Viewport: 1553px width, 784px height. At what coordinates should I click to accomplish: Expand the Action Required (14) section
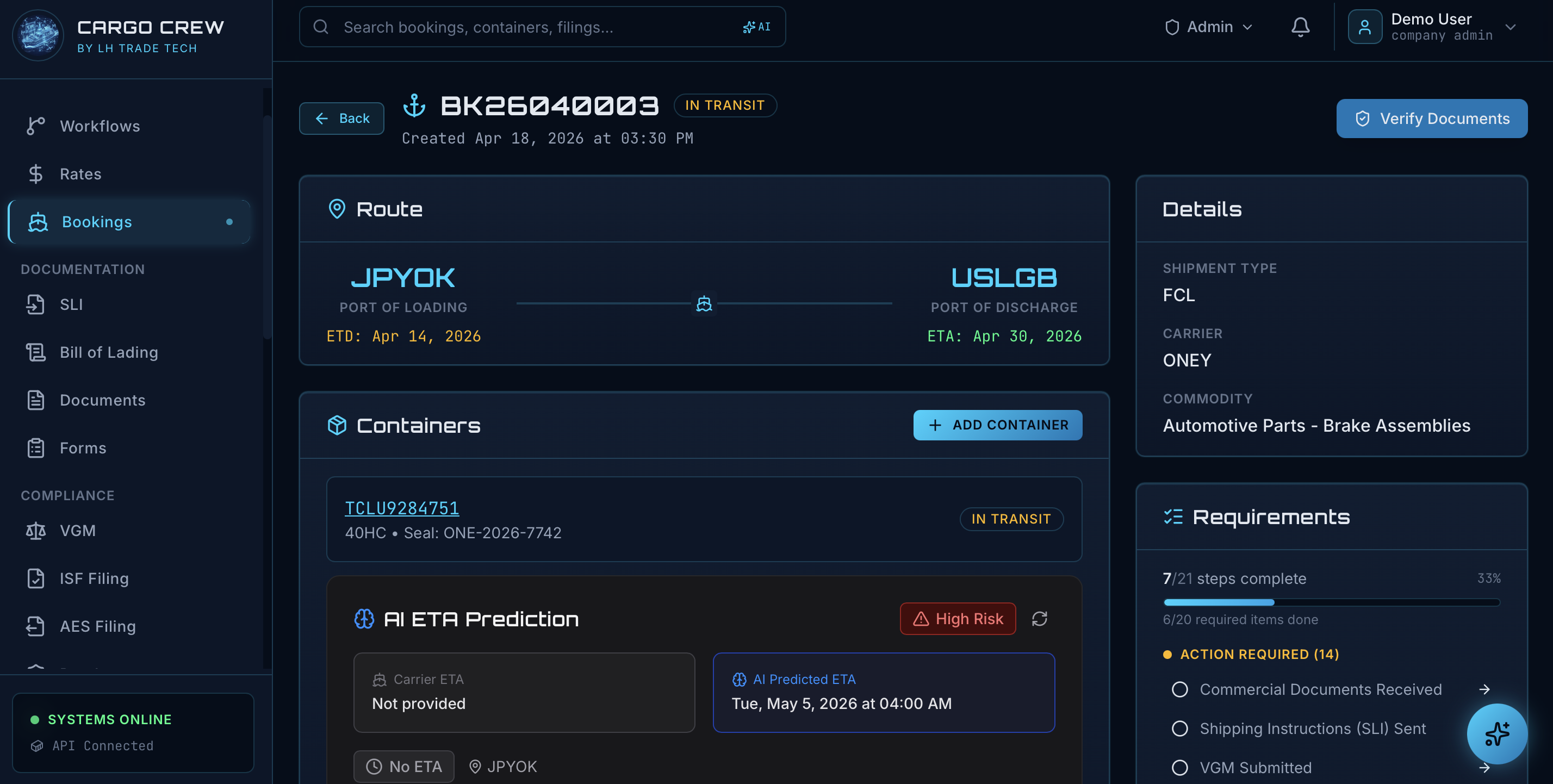coord(1259,654)
